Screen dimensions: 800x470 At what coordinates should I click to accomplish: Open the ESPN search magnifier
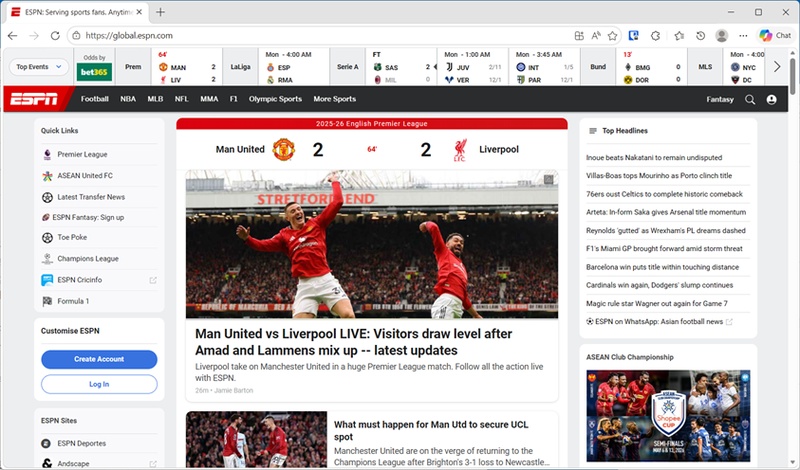pyautogui.click(x=749, y=100)
